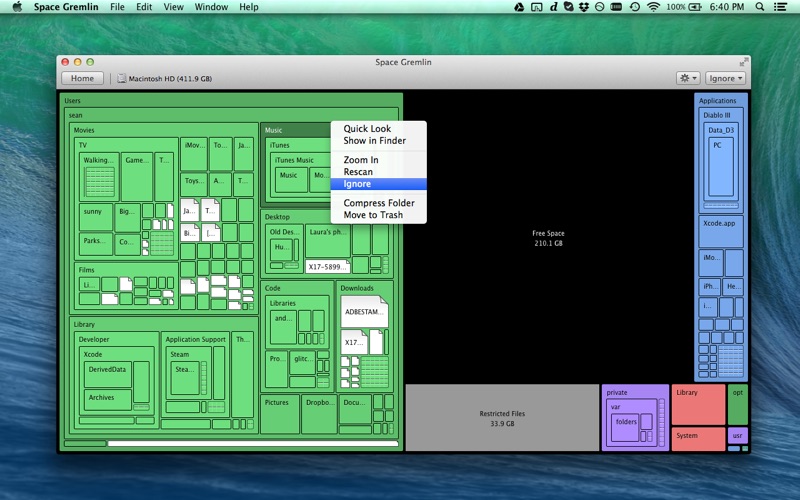Viewport: 800px width, 500px height.
Task: Click the 'Ja...' file icon in Movies
Action: point(189,210)
